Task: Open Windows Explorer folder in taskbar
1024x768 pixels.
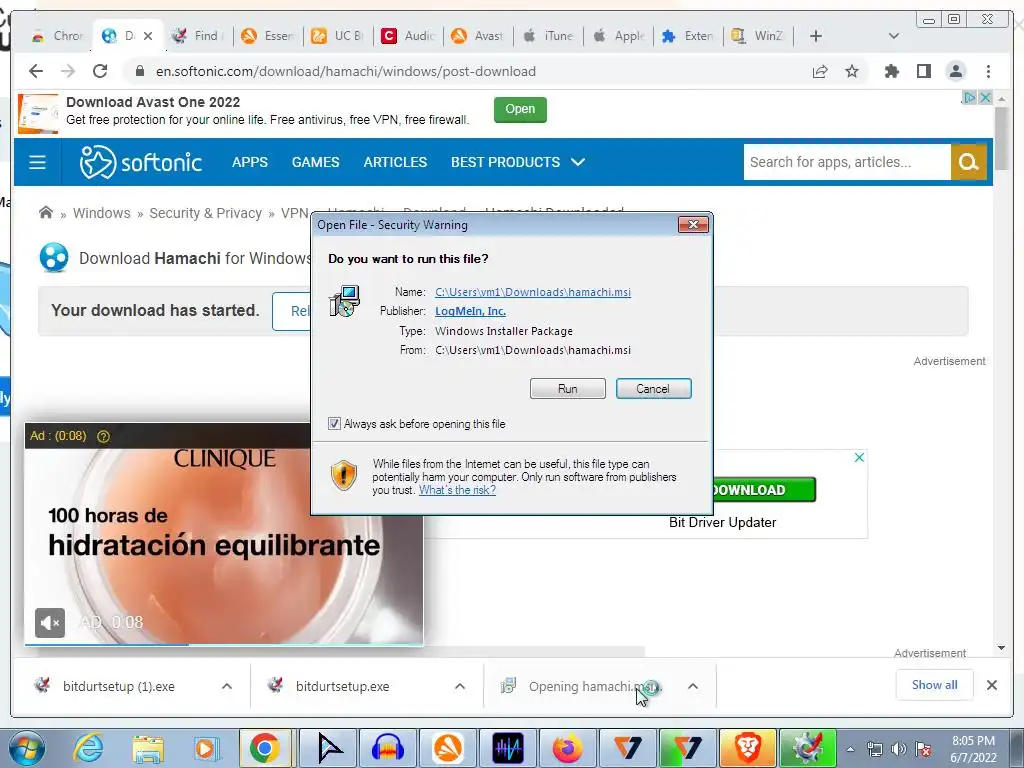Action: pos(148,748)
